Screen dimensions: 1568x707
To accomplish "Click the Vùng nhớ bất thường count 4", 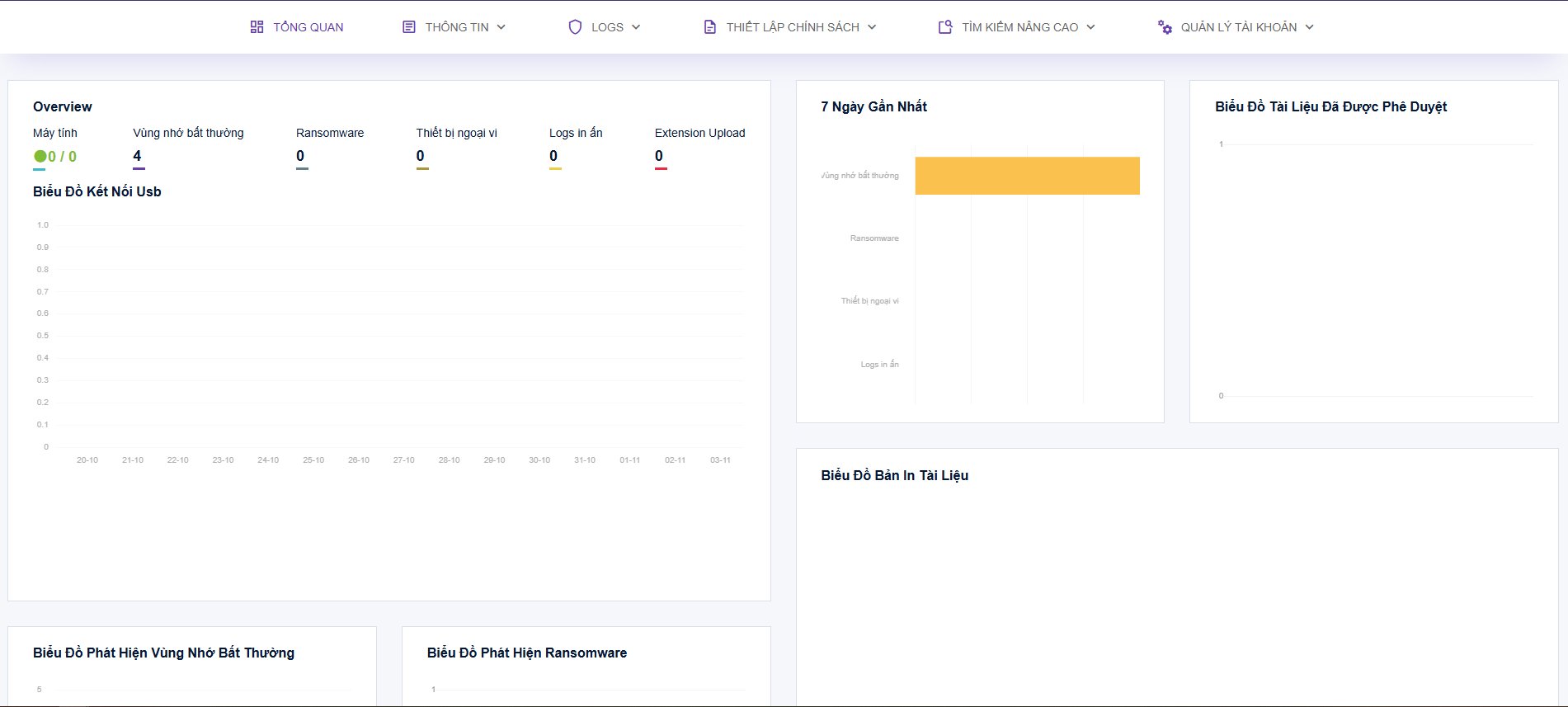I will [137, 156].
